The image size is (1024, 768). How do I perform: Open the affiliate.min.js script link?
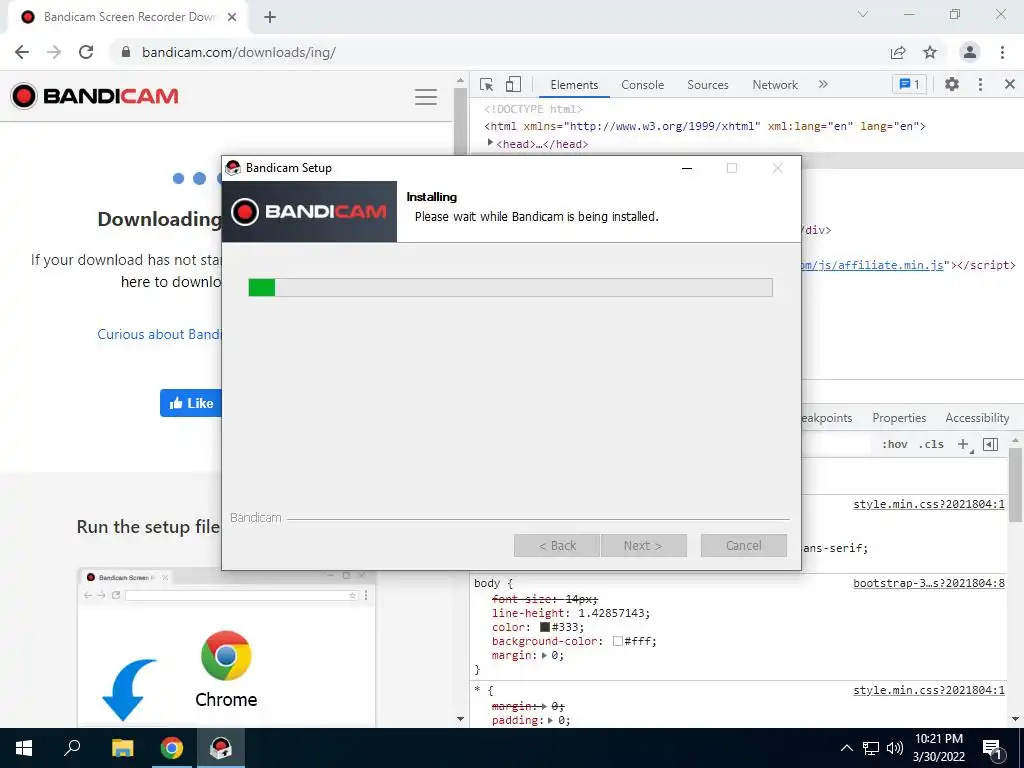(x=872, y=265)
